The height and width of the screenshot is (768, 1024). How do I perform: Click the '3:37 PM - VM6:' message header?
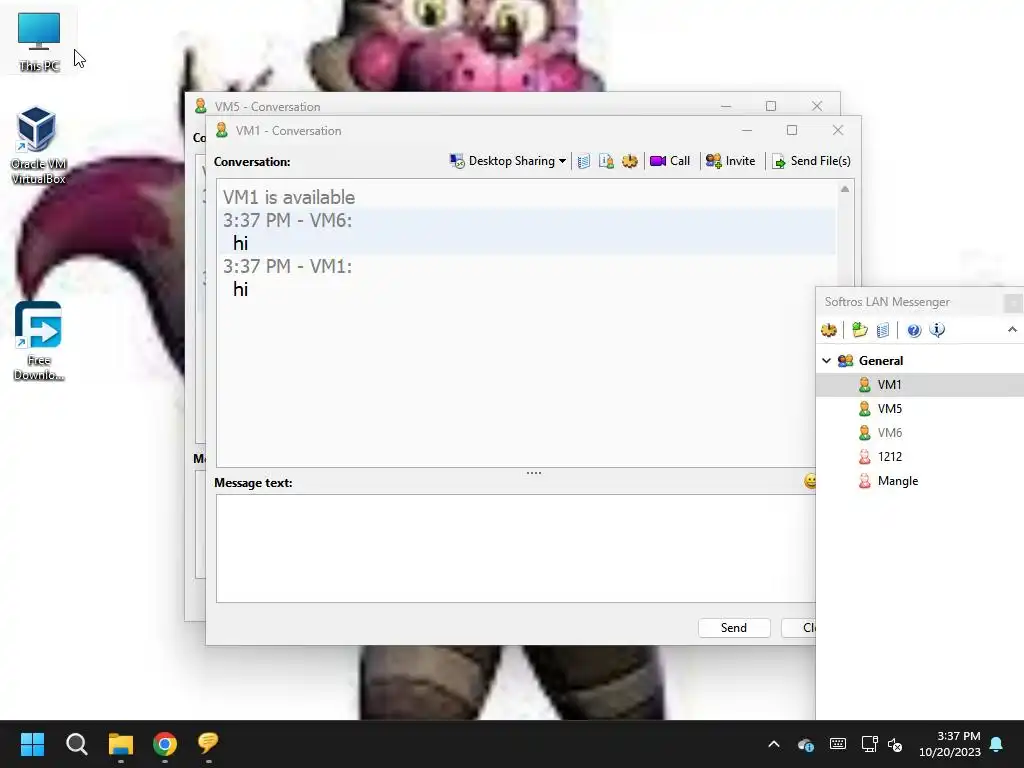(287, 220)
